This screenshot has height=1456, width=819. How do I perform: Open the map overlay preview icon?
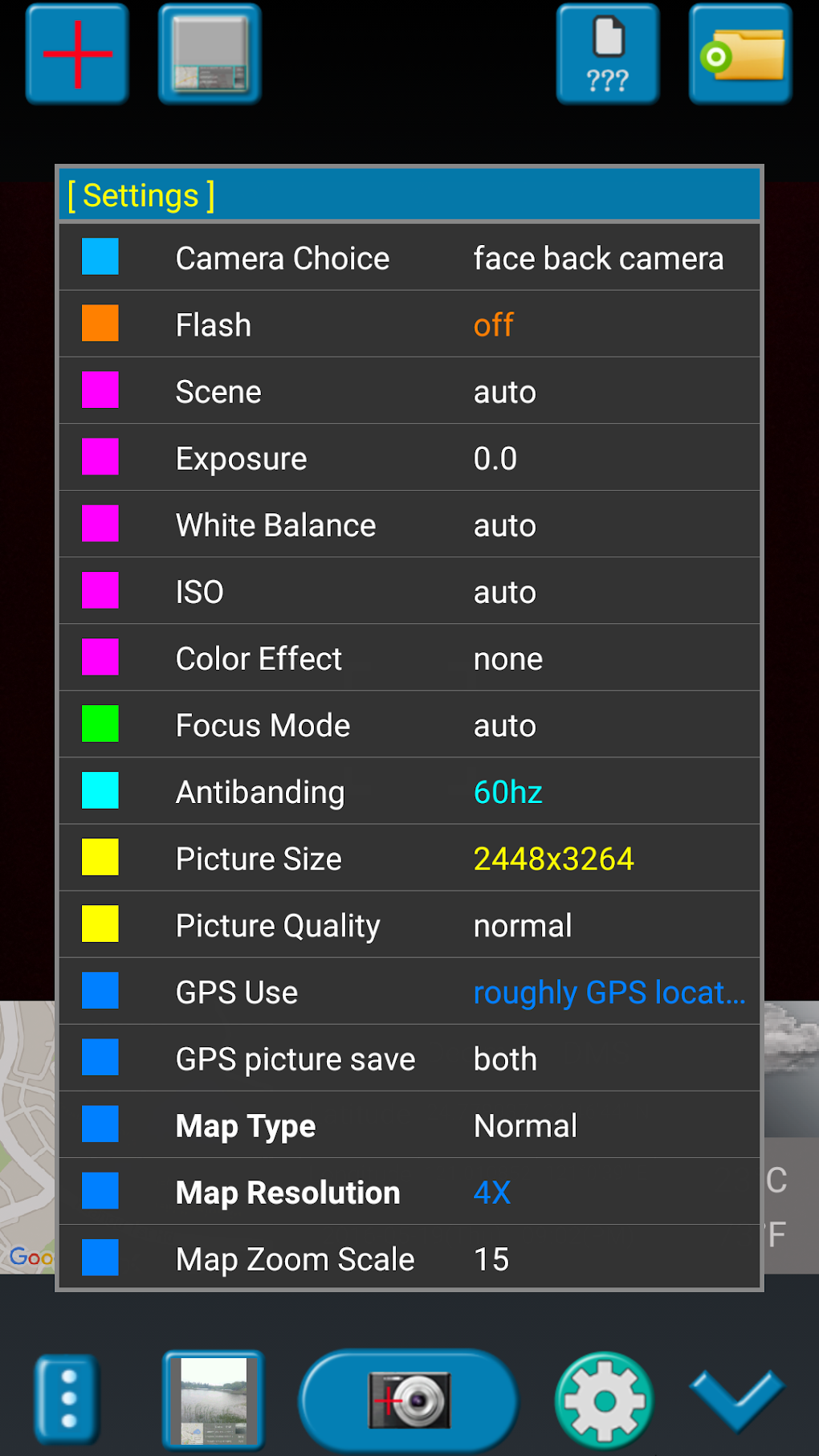[x=210, y=54]
